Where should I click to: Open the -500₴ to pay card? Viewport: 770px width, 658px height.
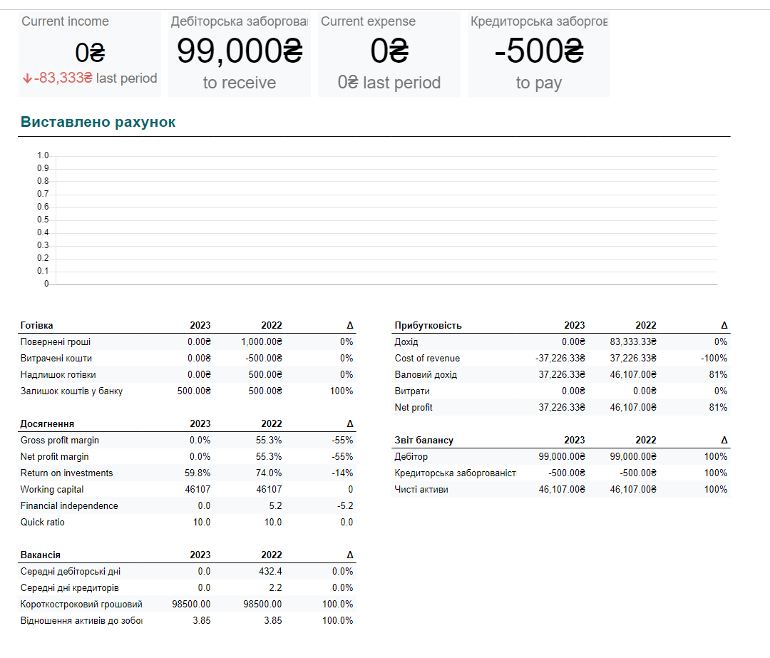539,54
